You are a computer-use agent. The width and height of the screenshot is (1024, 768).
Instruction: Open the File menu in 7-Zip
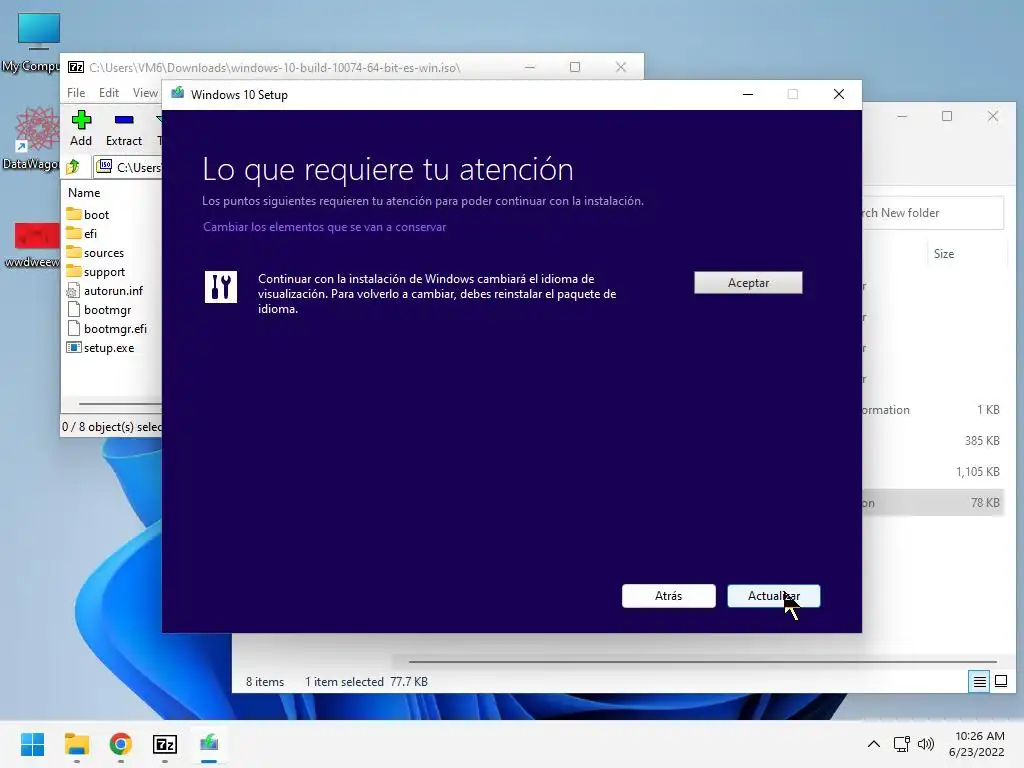pos(76,93)
